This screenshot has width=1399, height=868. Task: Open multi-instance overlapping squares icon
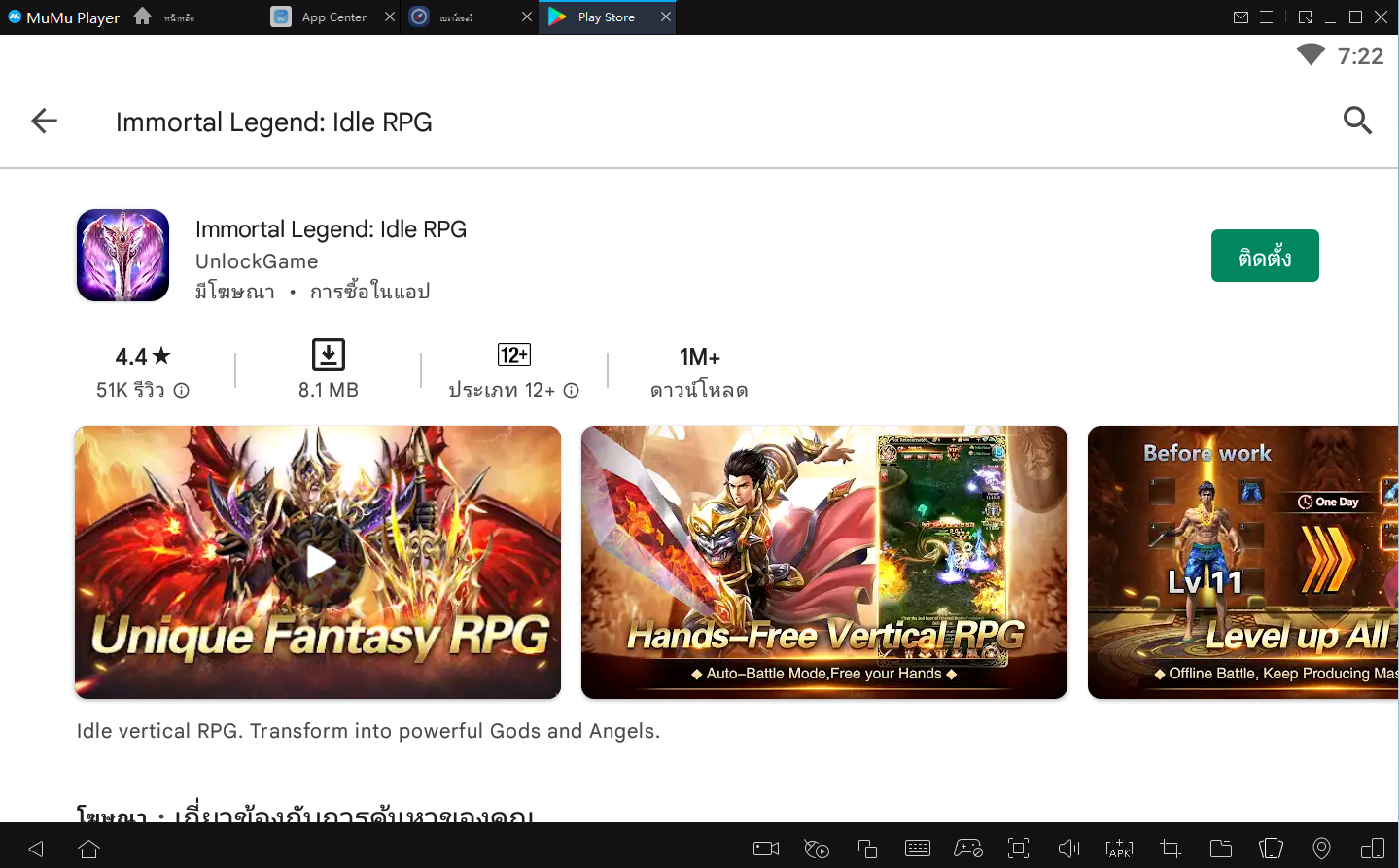(x=867, y=849)
